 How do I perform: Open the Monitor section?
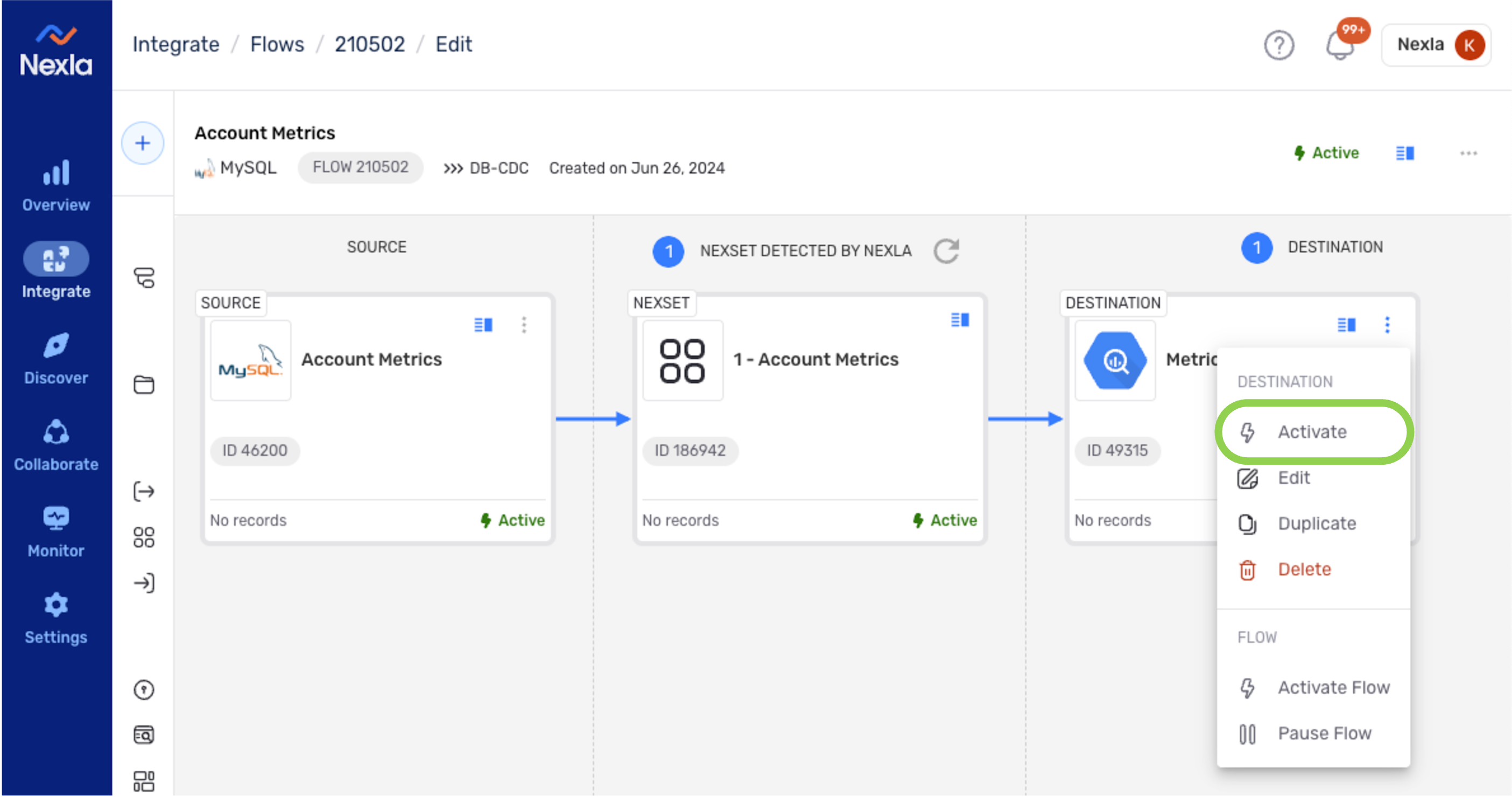tap(56, 532)
